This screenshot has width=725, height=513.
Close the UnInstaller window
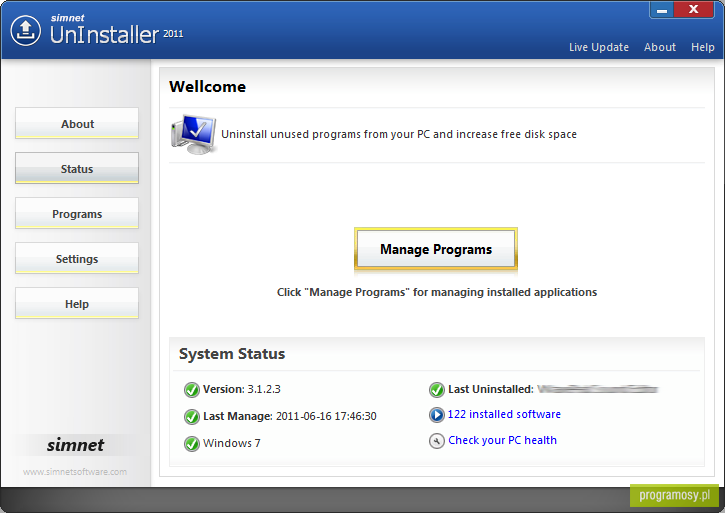[694, 10]
